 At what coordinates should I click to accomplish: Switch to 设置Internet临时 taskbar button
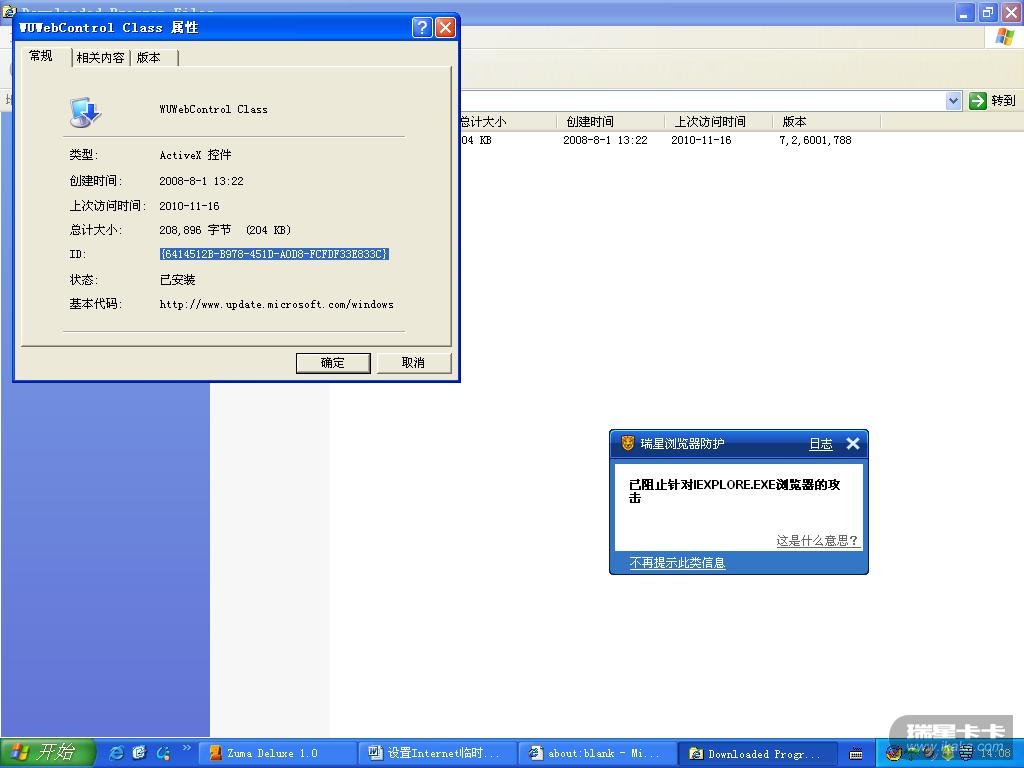pos(438,754)
